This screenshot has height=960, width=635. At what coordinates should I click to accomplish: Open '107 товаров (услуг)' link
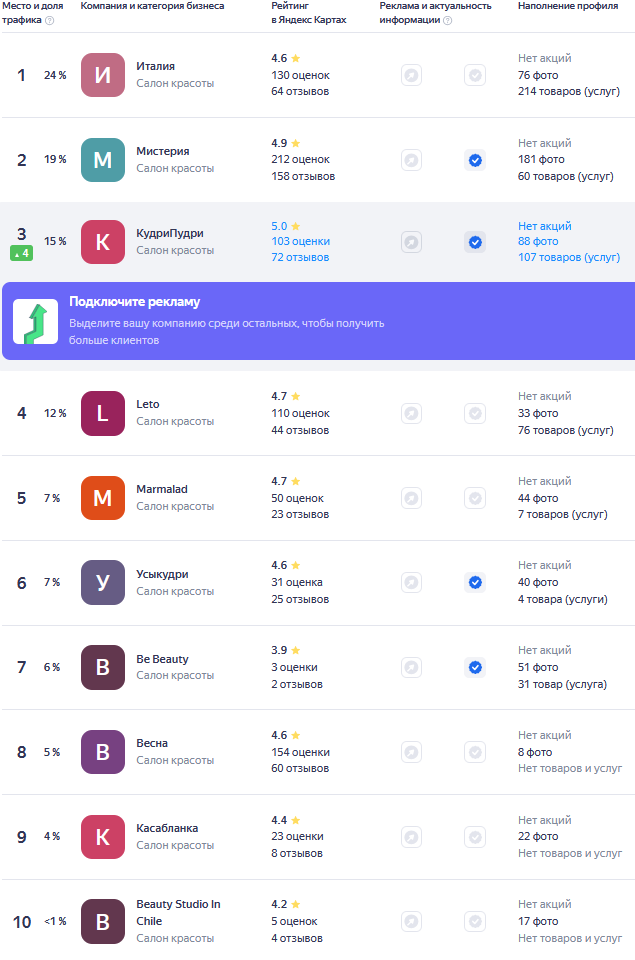[x=569, y=257]
